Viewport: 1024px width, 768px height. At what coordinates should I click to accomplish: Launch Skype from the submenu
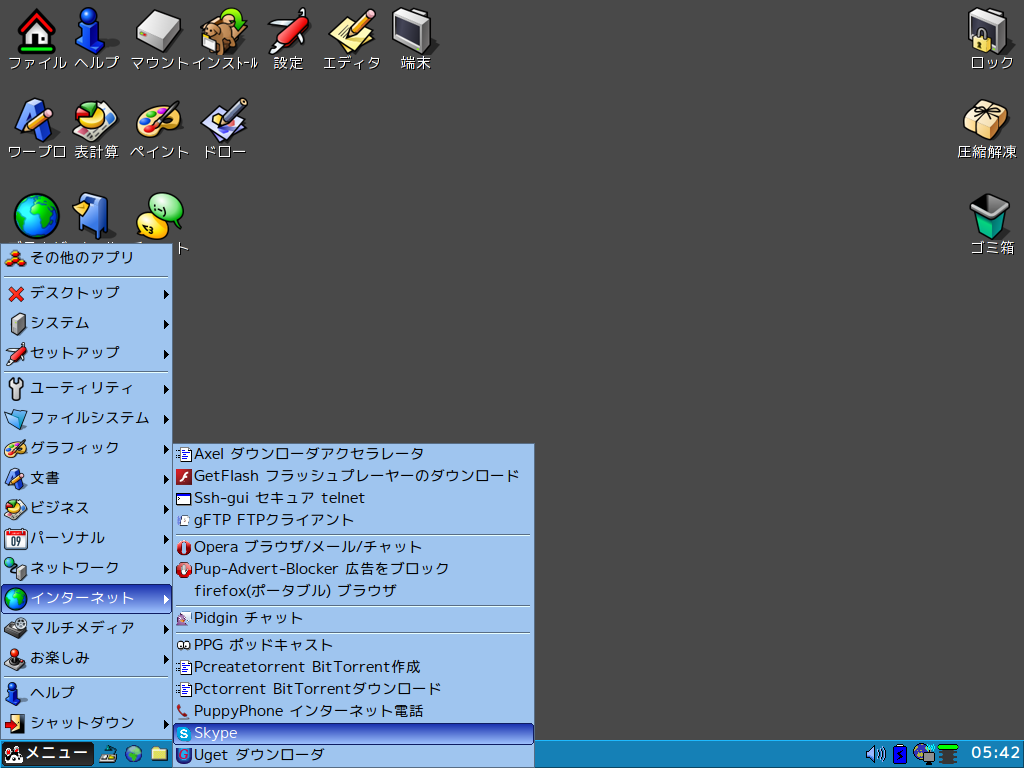point(353,733)
